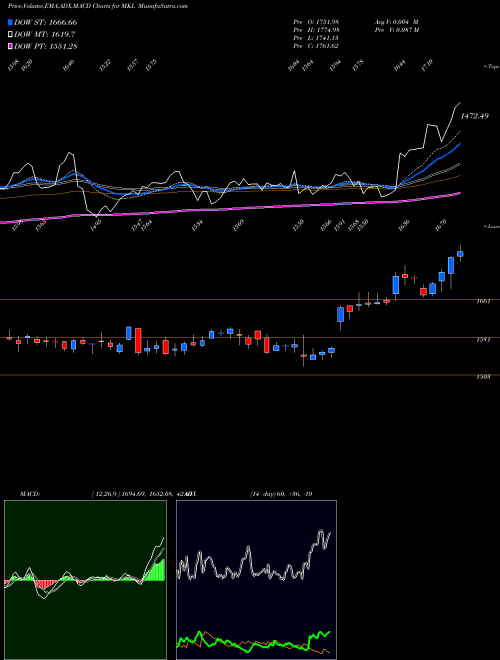
Task: Click the 1581 horizontal level label
Action: click(484, 339)
